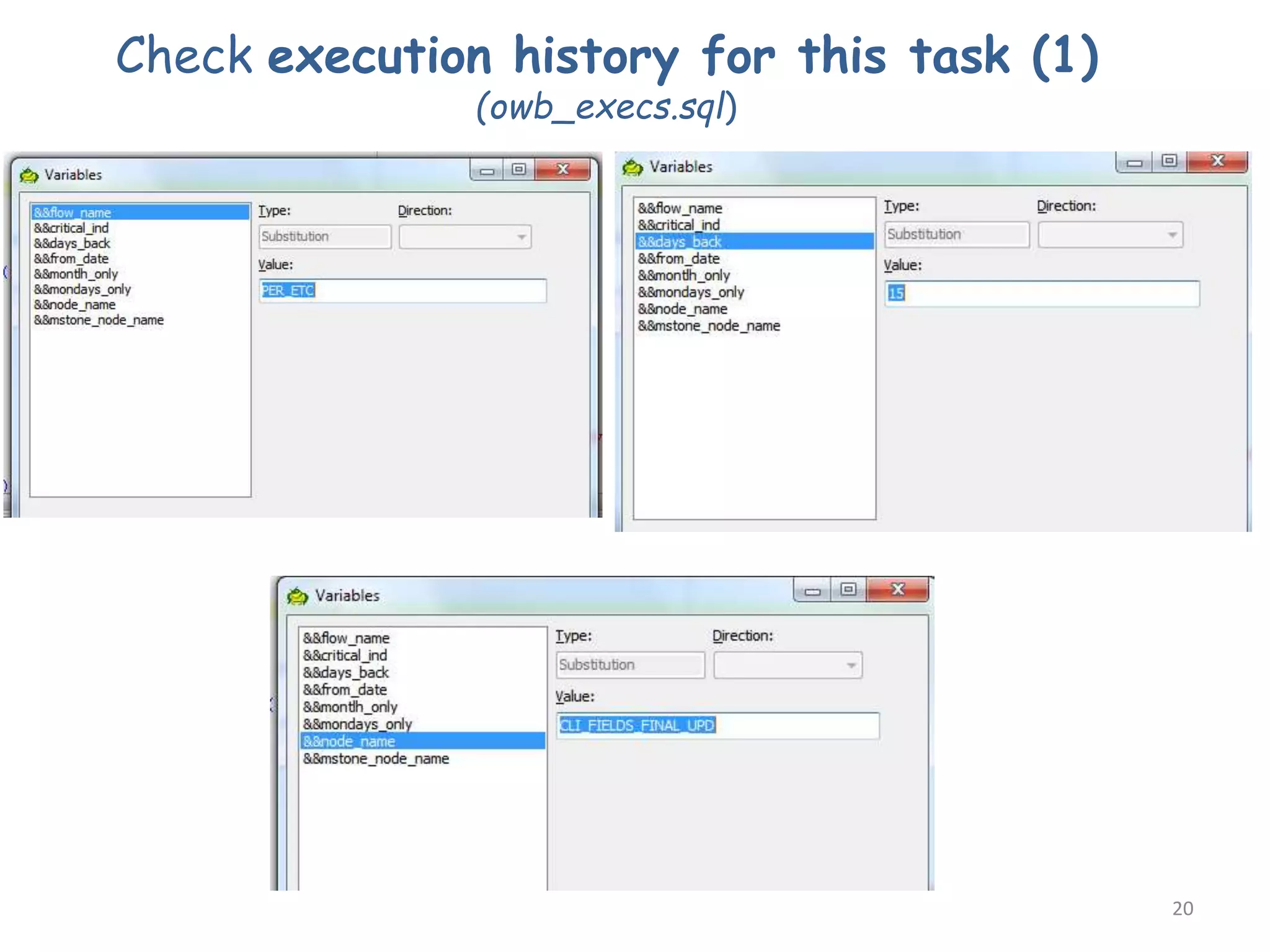Select &&flow_name in PER_ETC window list

[140, 213]
